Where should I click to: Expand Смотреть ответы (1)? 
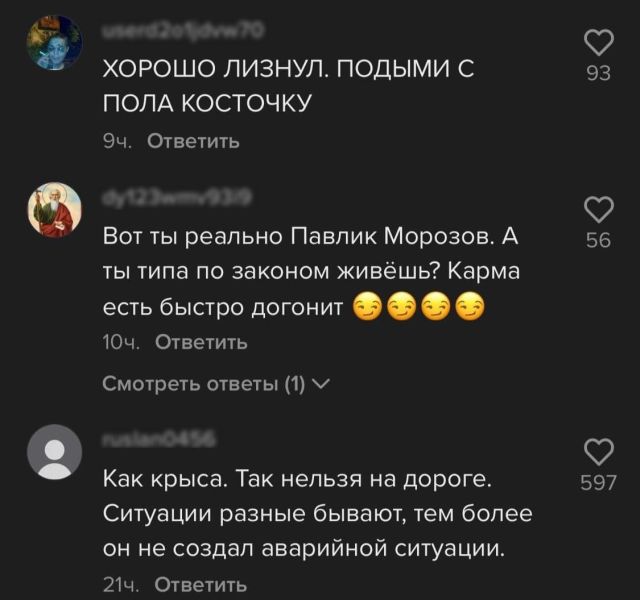pos(216,384)
